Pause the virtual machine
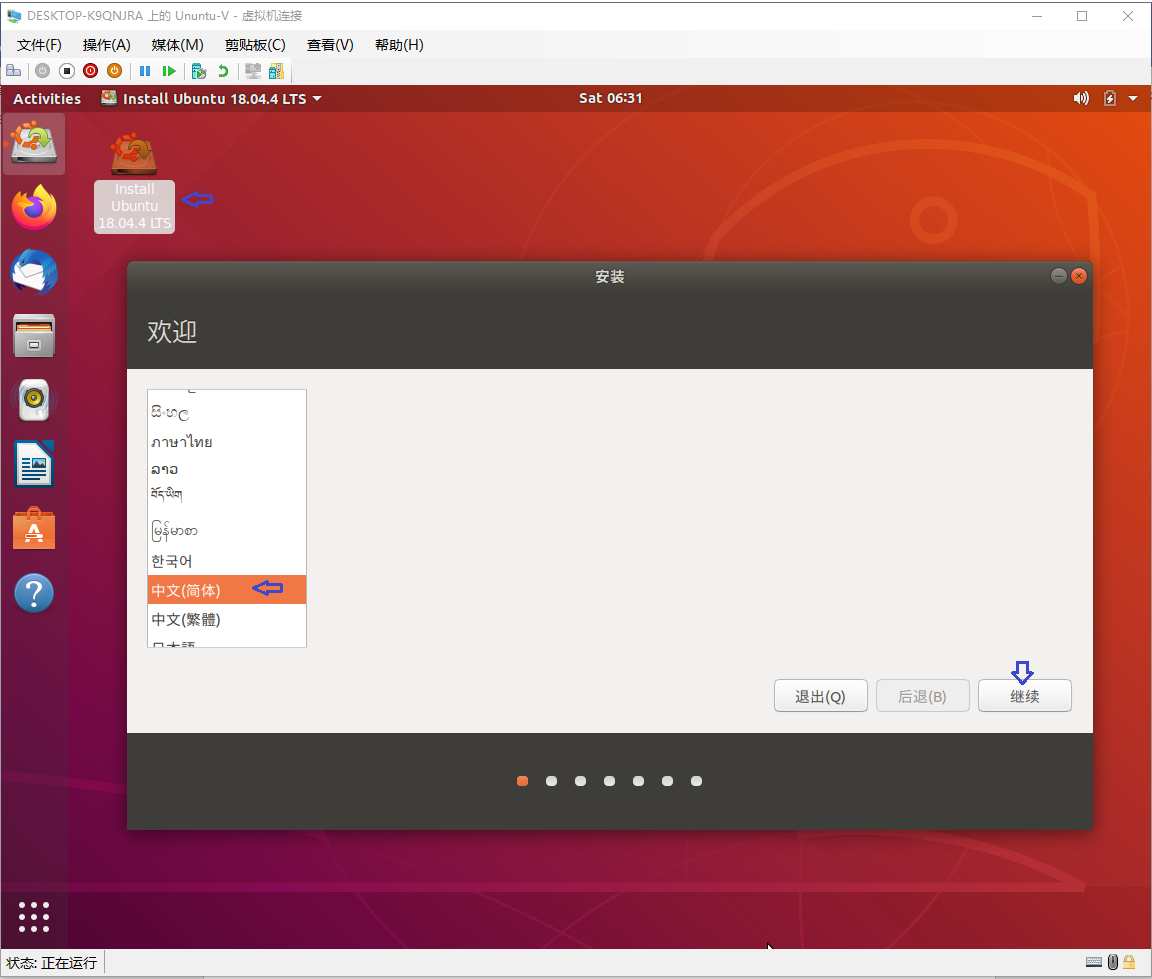The image size is (1152, 979). pyautogui.click(x=145, y=70)
